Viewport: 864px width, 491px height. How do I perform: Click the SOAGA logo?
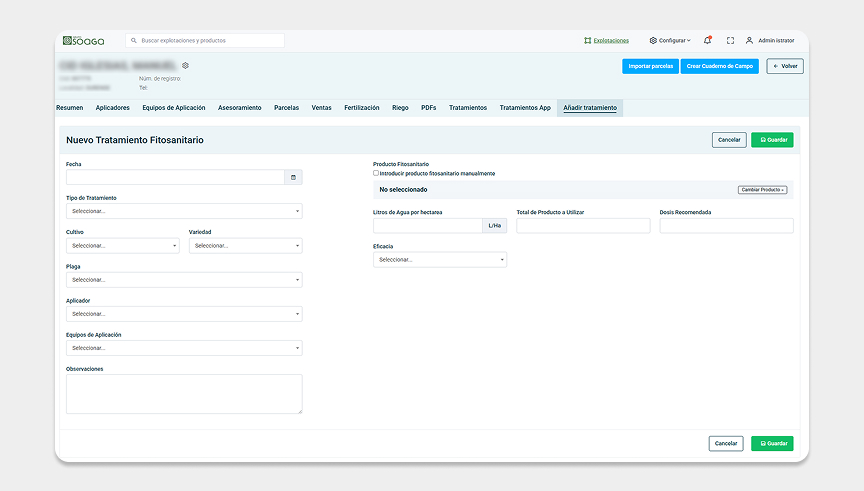point(83,41)
